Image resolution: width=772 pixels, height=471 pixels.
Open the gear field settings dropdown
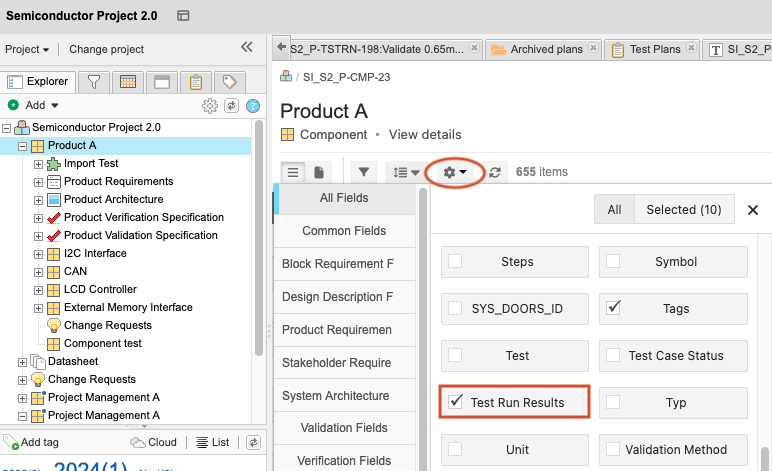[455, 172]
